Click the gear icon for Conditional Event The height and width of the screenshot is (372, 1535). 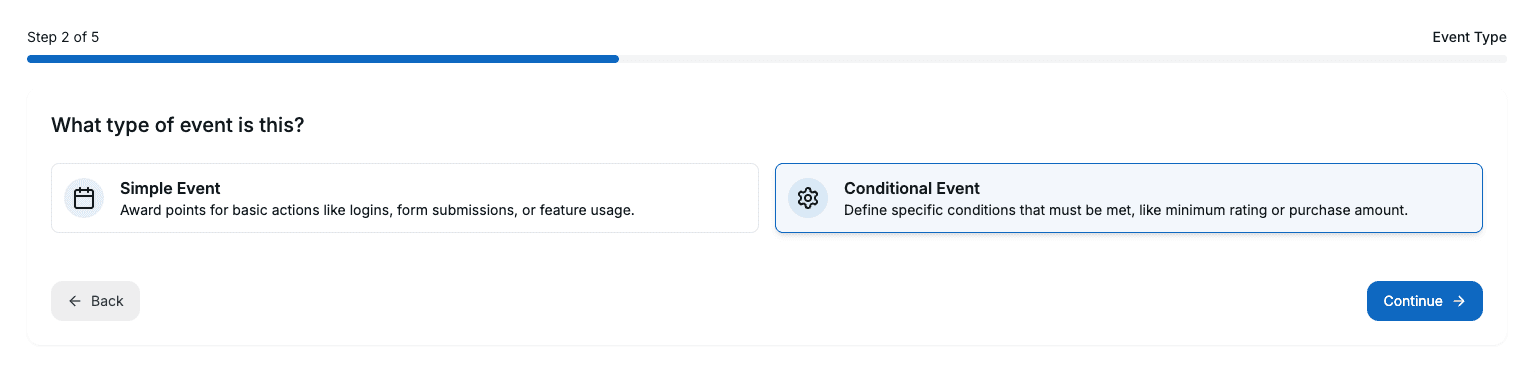(808, 198)
